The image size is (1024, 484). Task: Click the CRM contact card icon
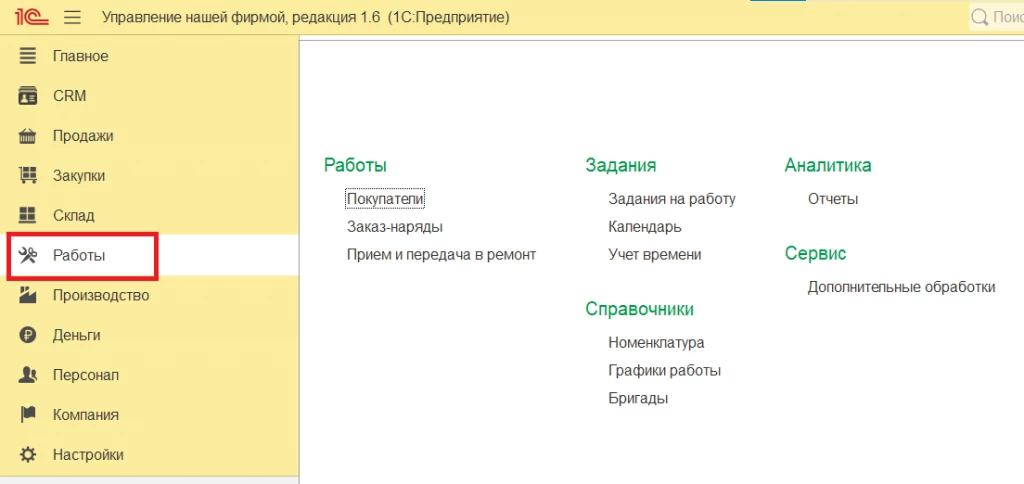27,96
